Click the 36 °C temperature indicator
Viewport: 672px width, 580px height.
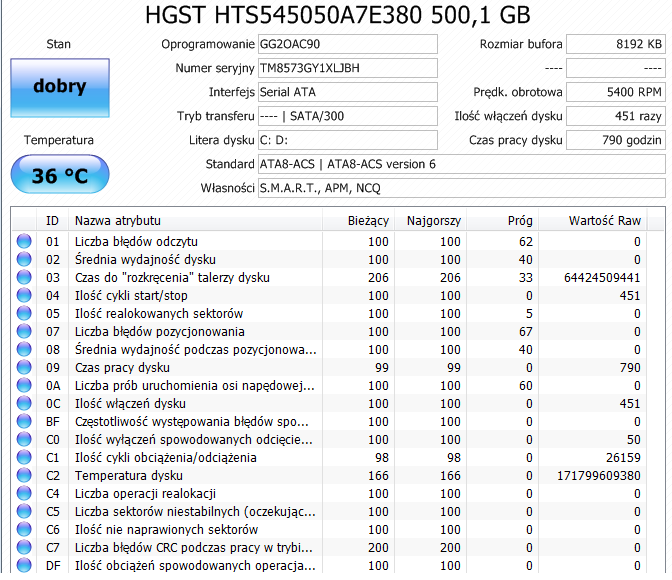pyautogui.click(x=60, y=174)
